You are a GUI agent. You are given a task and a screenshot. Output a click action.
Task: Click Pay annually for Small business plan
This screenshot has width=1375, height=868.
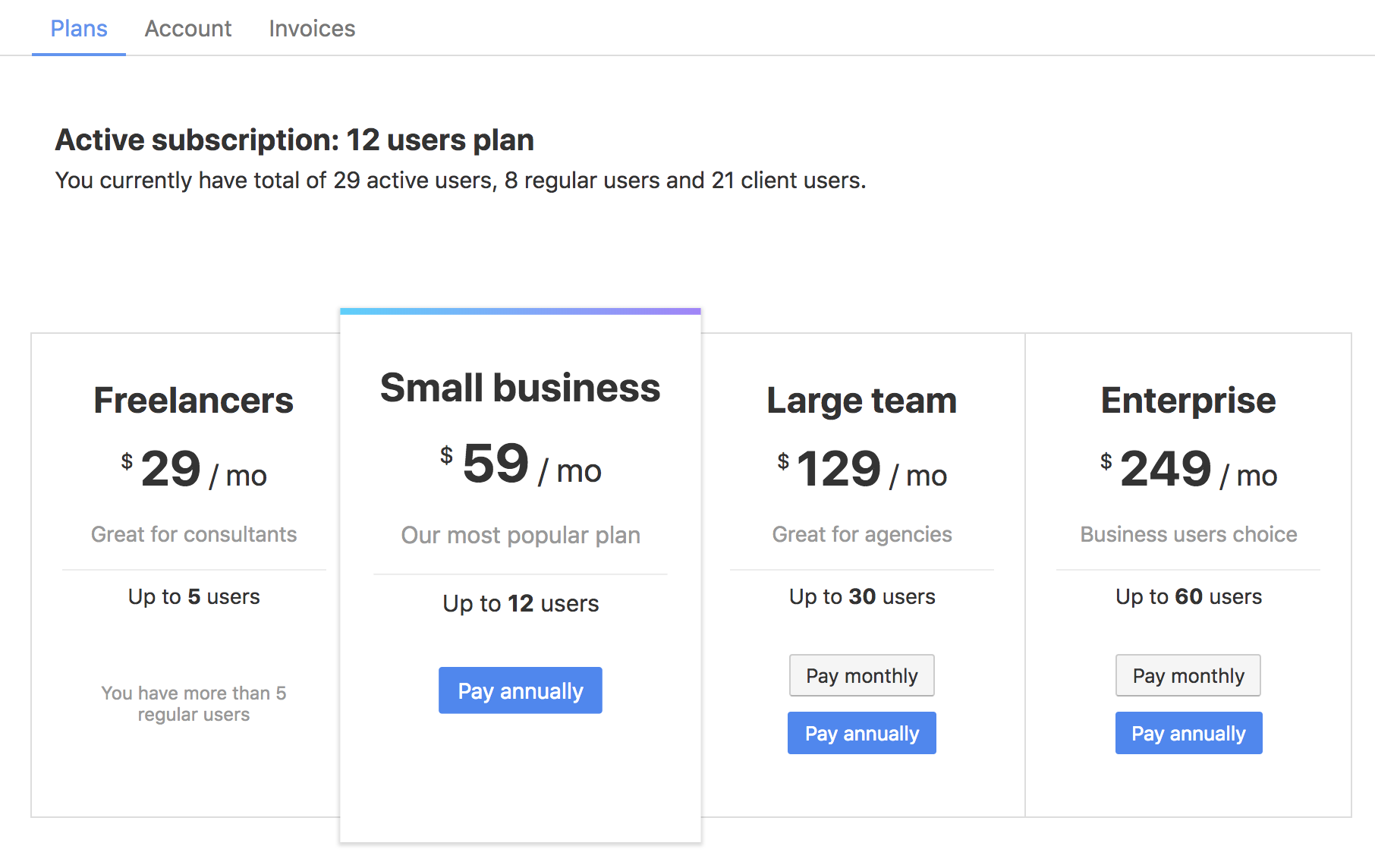520,690
